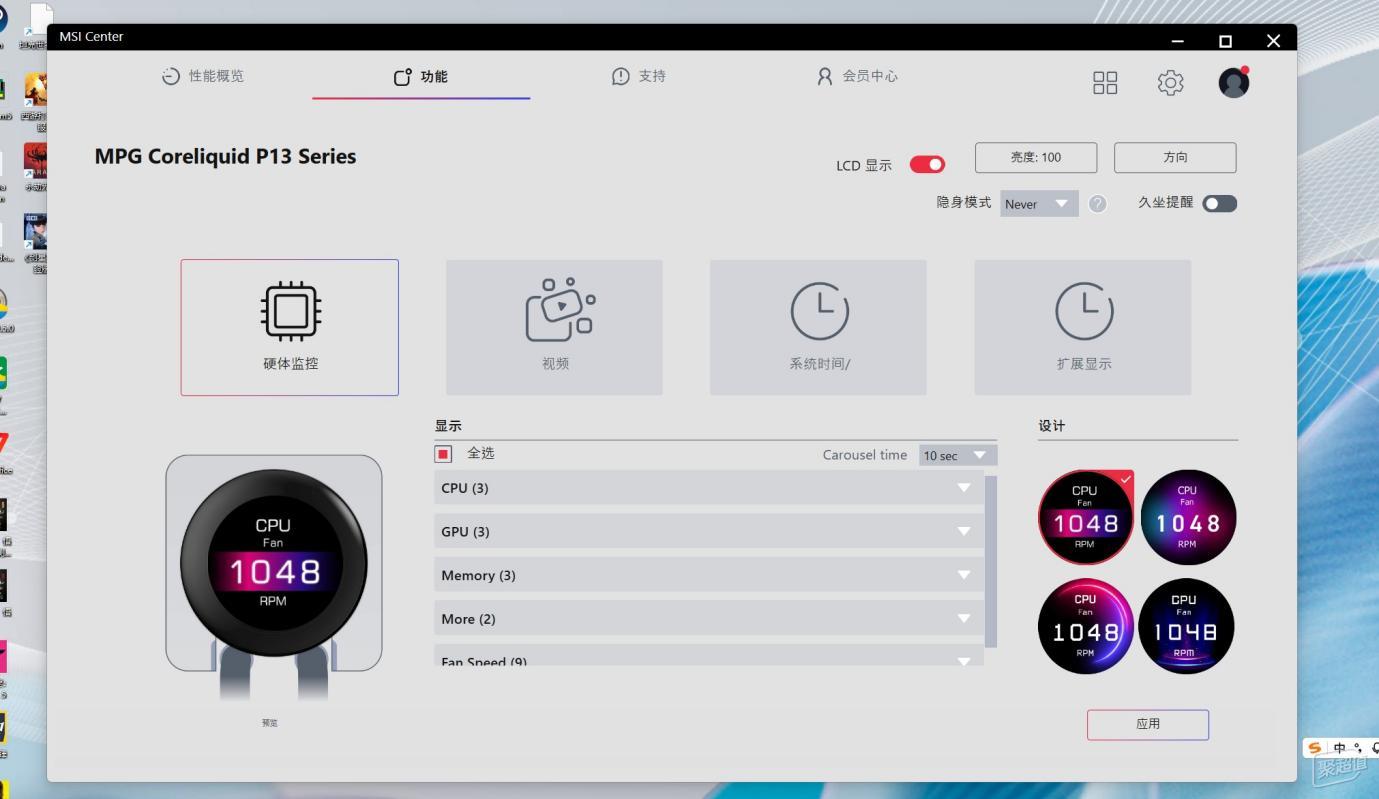Switch to the 功能 tab
The width and height of the screenshot is (1379, 799).
[421, 77]
